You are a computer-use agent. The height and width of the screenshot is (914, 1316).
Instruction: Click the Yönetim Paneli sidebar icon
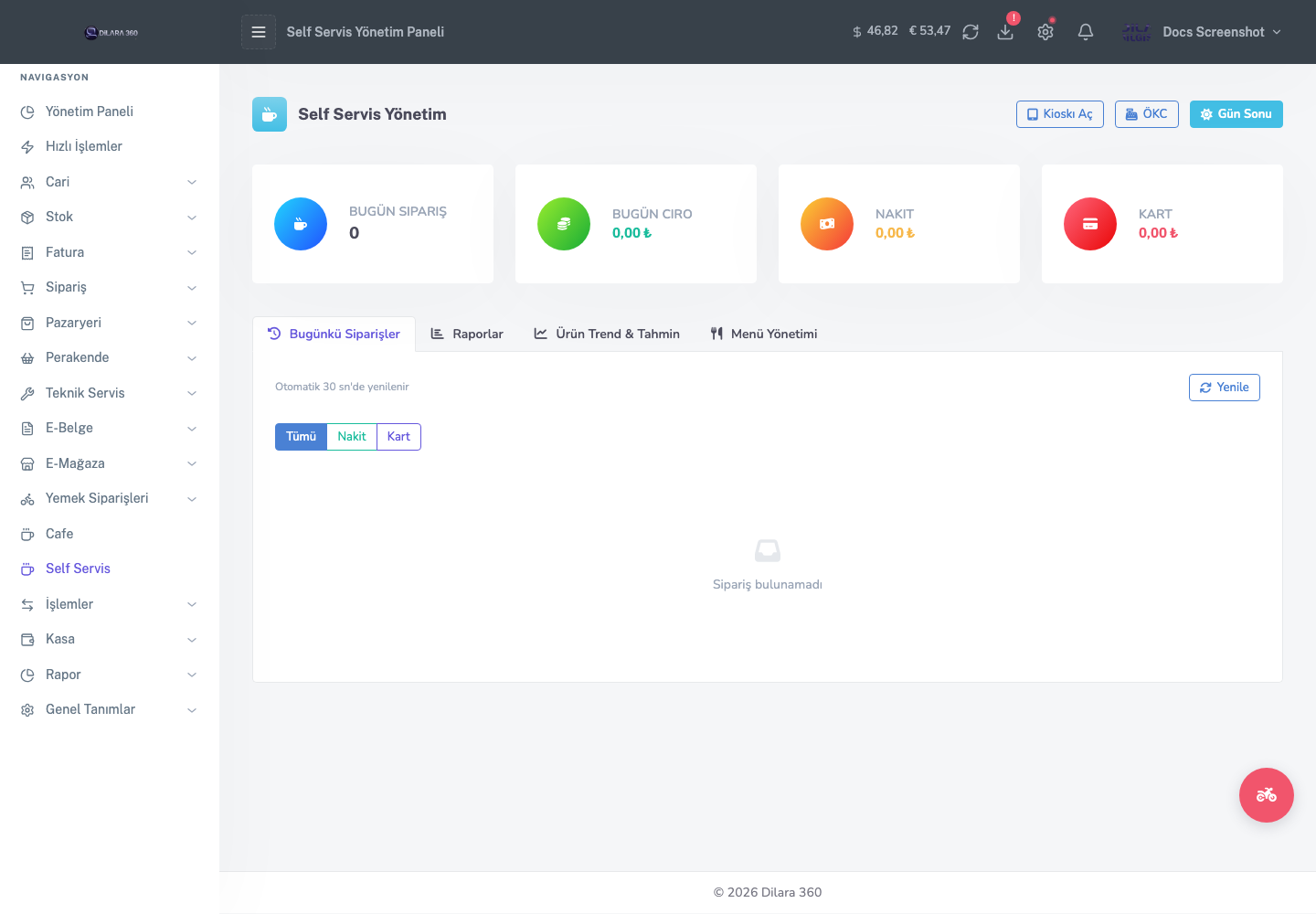point(27,112)
